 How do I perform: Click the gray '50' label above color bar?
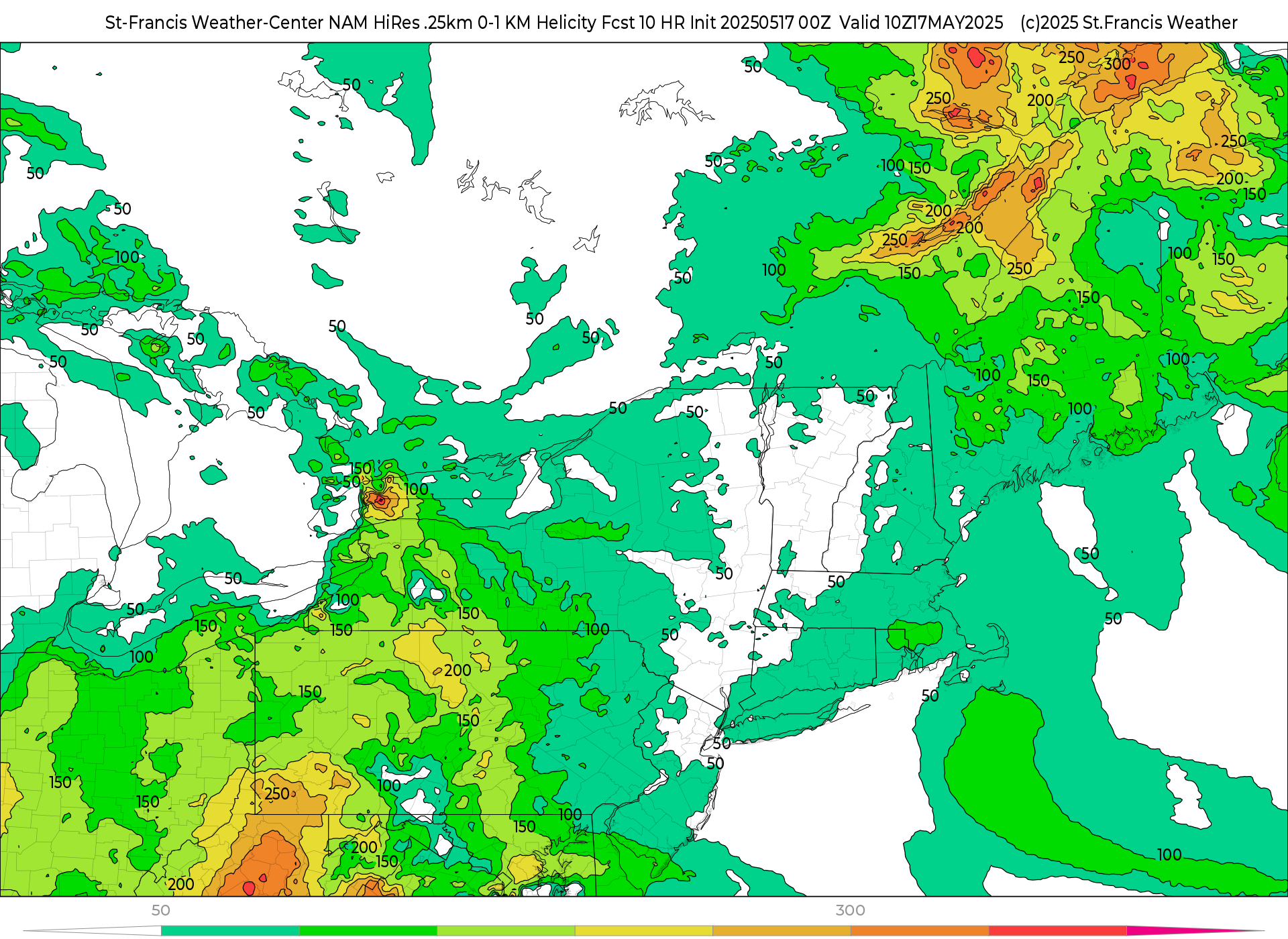(x=161, y=910)
